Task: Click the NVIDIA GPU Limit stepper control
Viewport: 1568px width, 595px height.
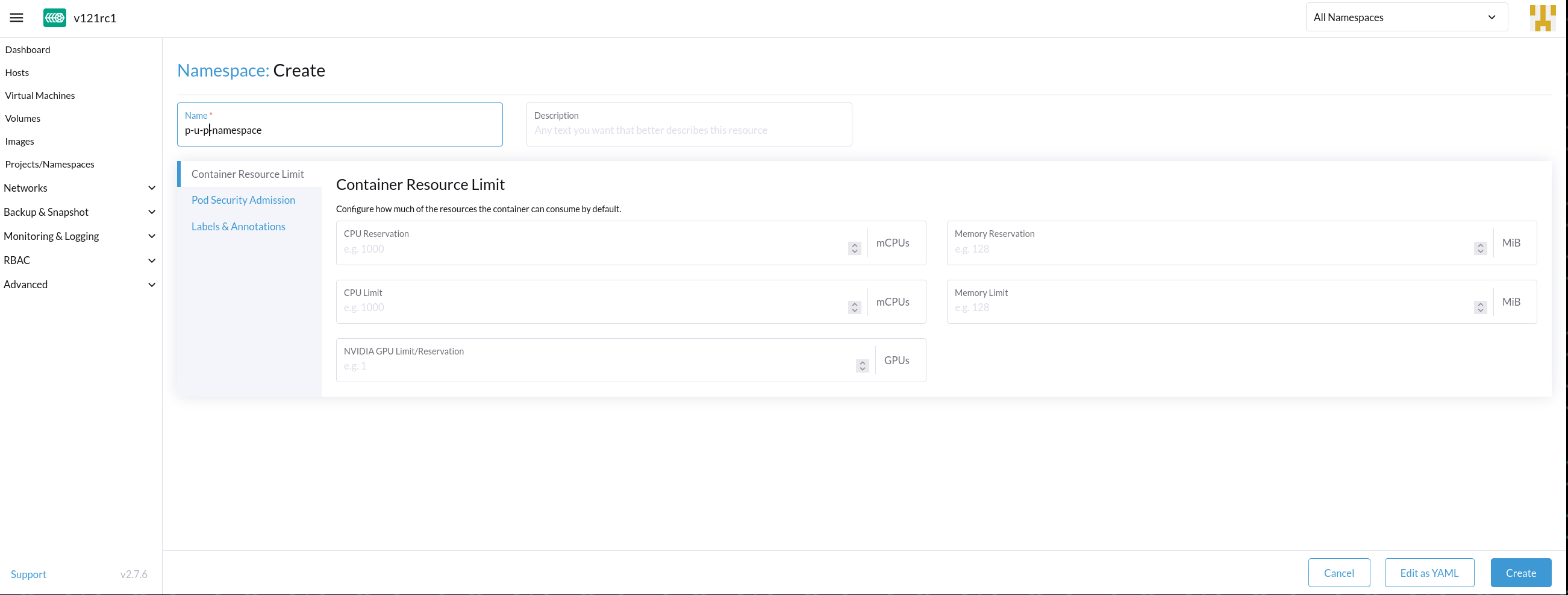Action: point(862,365)
